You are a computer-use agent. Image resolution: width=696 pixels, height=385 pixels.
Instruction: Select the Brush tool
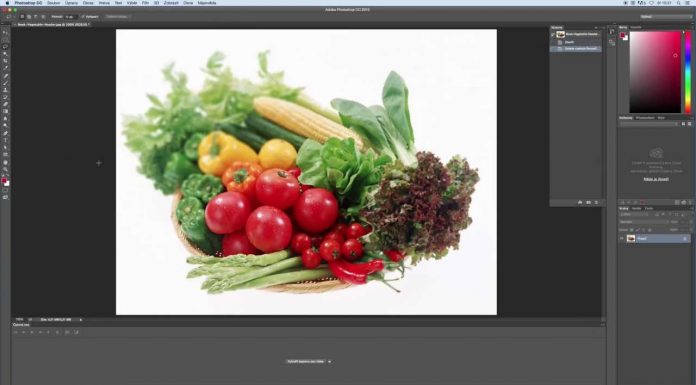click(x=5, y=83)
